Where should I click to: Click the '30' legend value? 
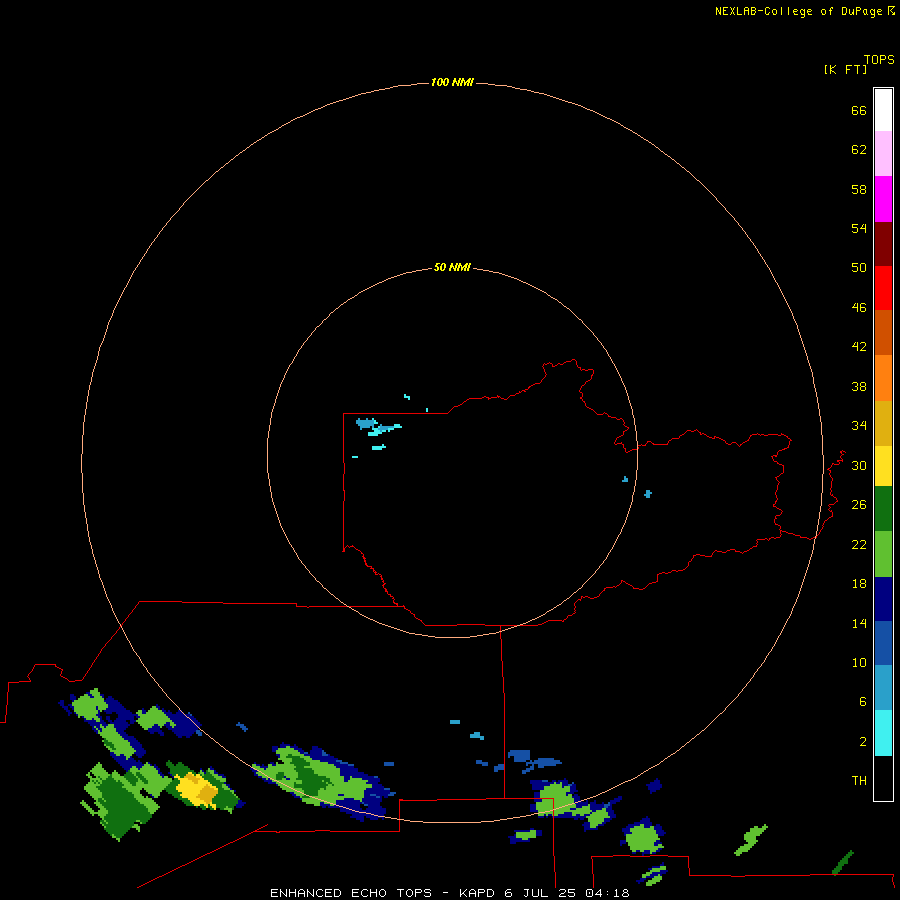[859, 465]
